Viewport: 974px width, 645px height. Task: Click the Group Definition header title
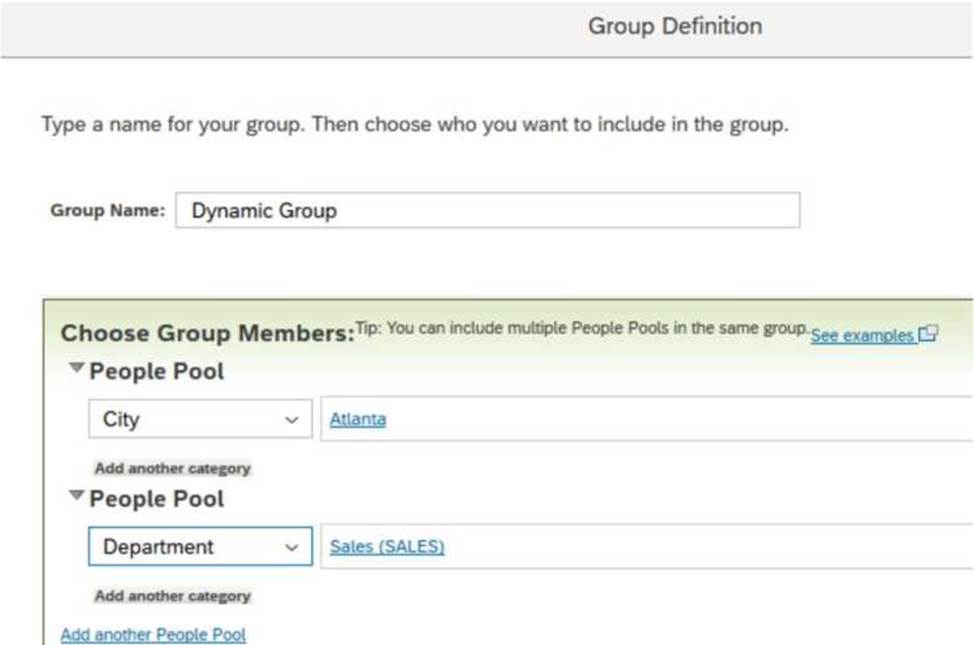(675, 26)
